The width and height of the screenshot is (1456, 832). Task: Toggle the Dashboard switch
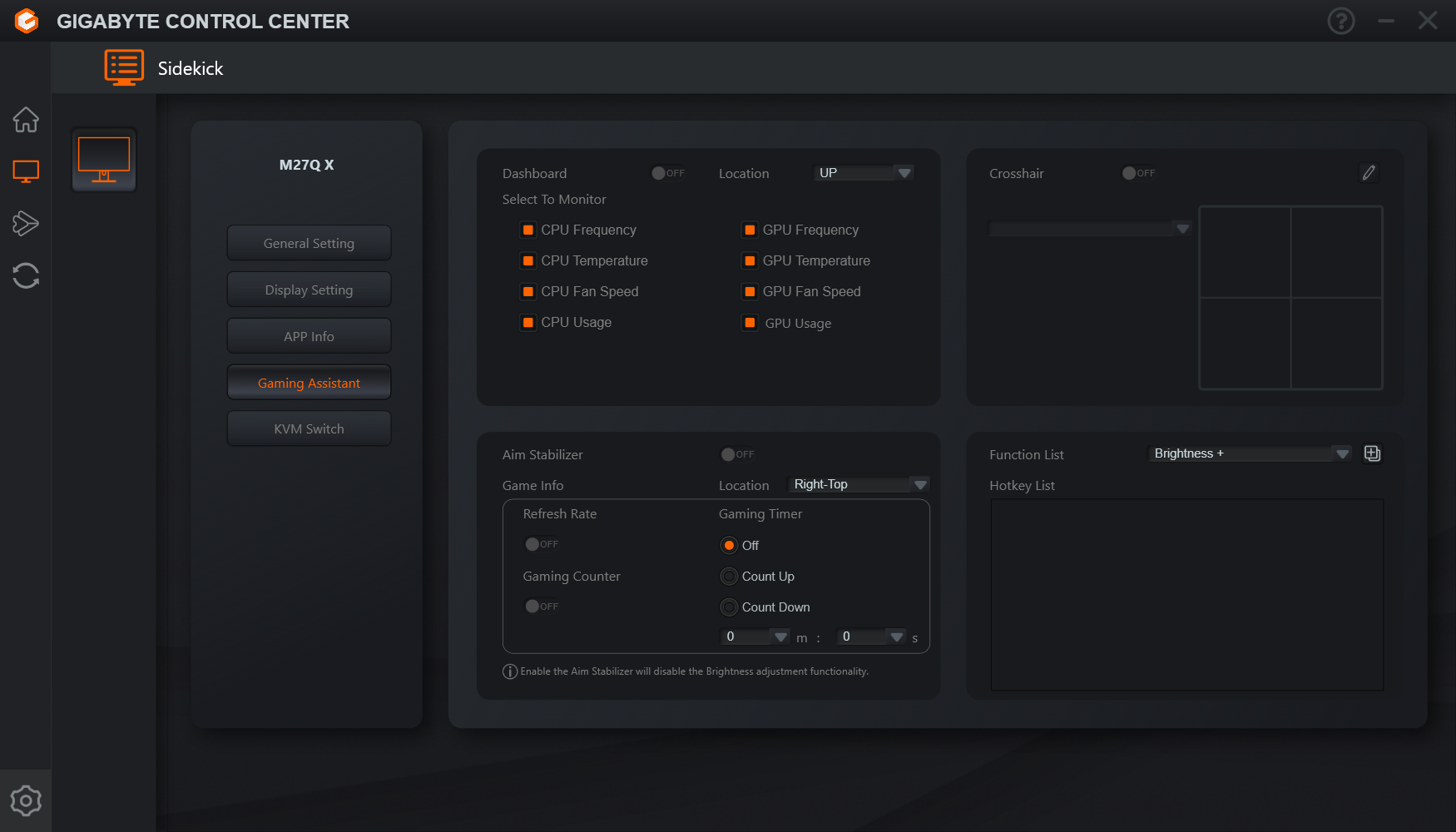click(x=668, y=173)
